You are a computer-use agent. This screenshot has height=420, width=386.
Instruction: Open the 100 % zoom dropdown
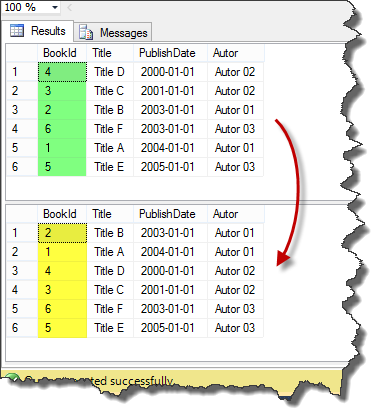(x=55, y=7)
